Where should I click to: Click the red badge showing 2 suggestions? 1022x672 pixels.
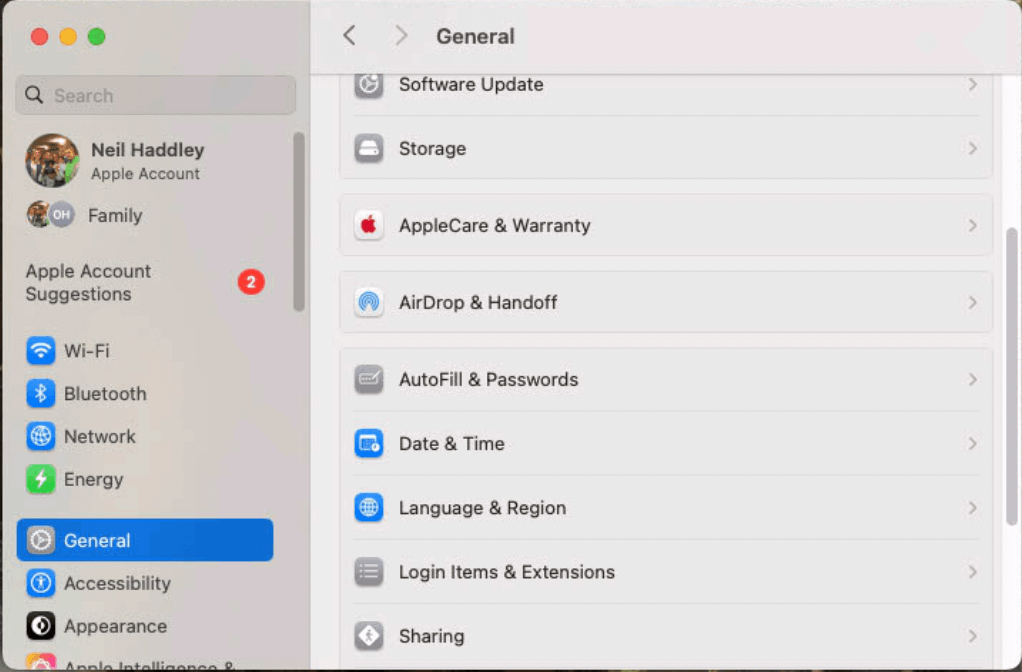tap(251, 282)
